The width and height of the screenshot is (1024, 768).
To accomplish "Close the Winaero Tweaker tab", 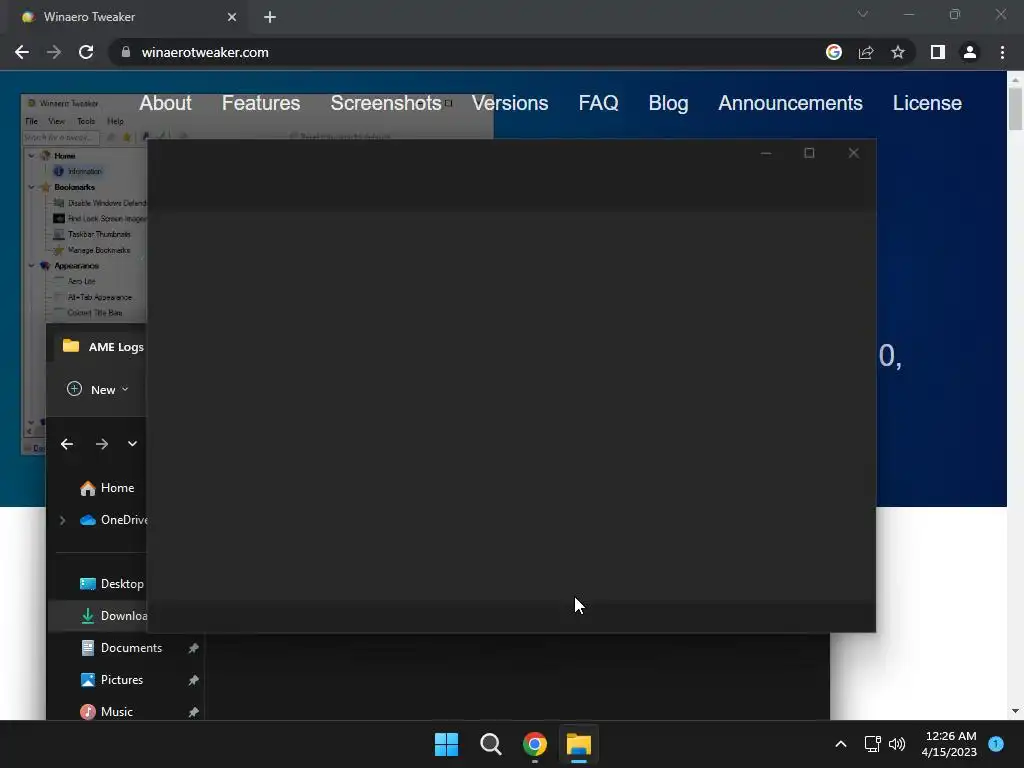I will click(232, 17).
